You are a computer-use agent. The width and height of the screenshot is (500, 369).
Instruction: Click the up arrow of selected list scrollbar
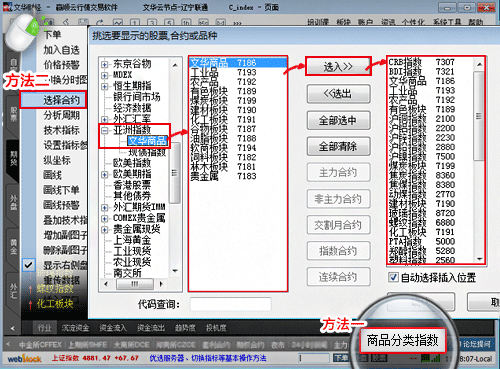tap(479, 64)
